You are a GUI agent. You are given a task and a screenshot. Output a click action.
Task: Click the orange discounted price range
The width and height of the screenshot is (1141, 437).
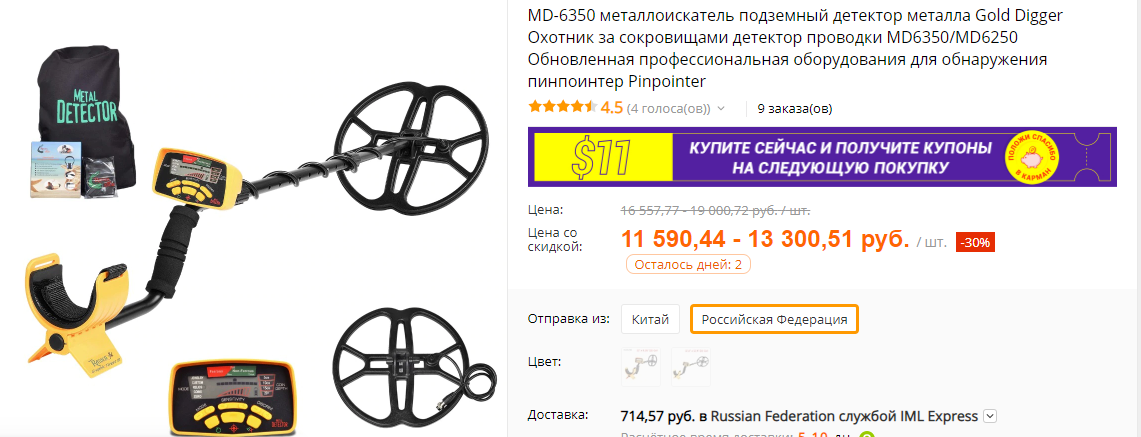765,240
